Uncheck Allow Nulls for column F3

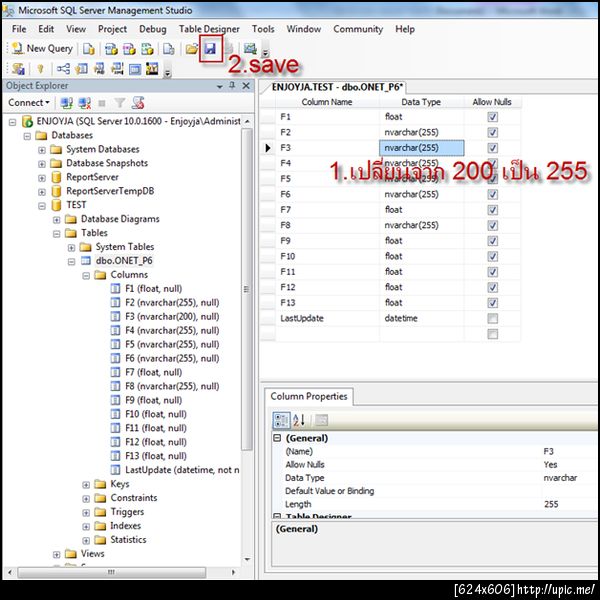pyautogui.click(x=492, y=148)
